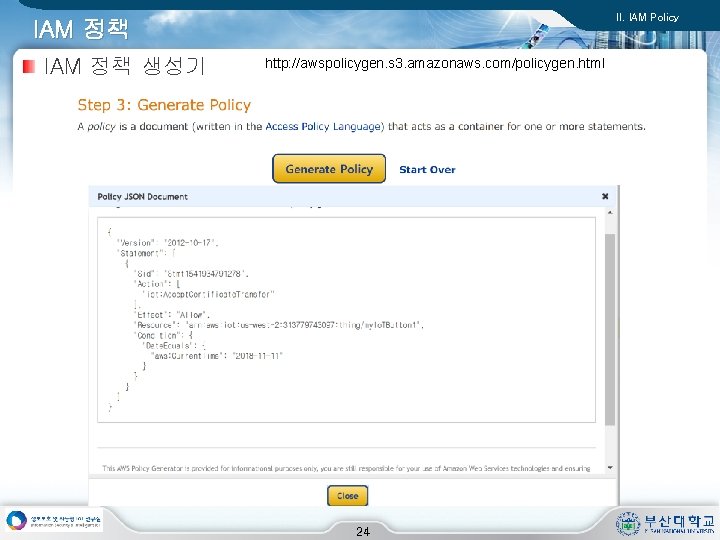Click the "Effect": "Allow" line
Viewport: 720px width, 540px height.
pos(172,315)
